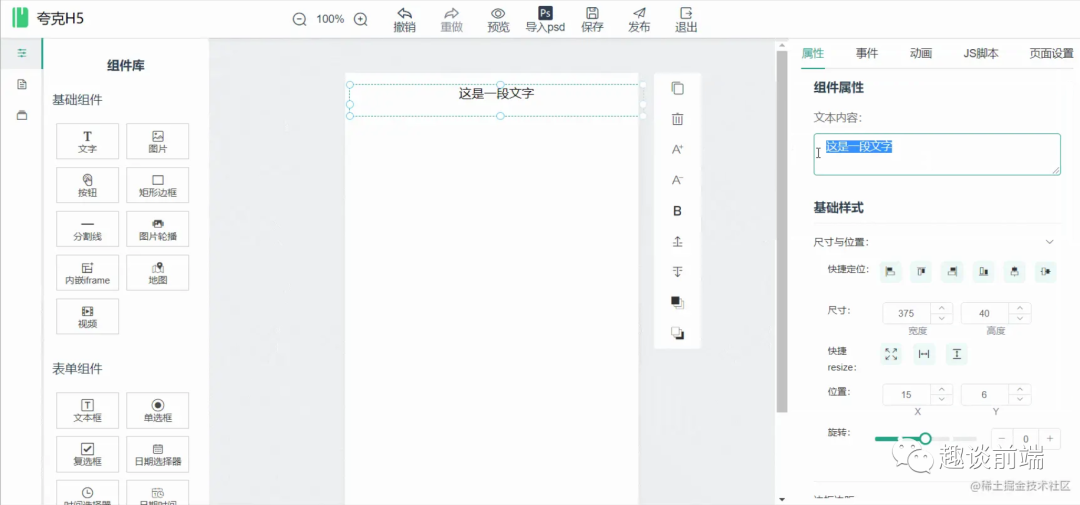Screen dimensions: 1080x505
Task: Add the 复选框 checkbox component
Action: [x=87, y=454]
